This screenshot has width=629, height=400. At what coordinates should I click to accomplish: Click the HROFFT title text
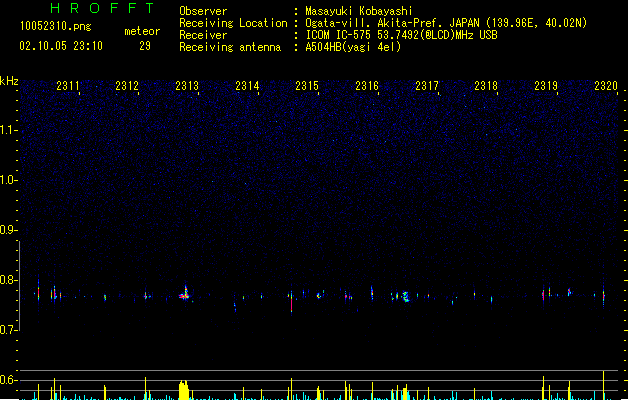[102, 8]
